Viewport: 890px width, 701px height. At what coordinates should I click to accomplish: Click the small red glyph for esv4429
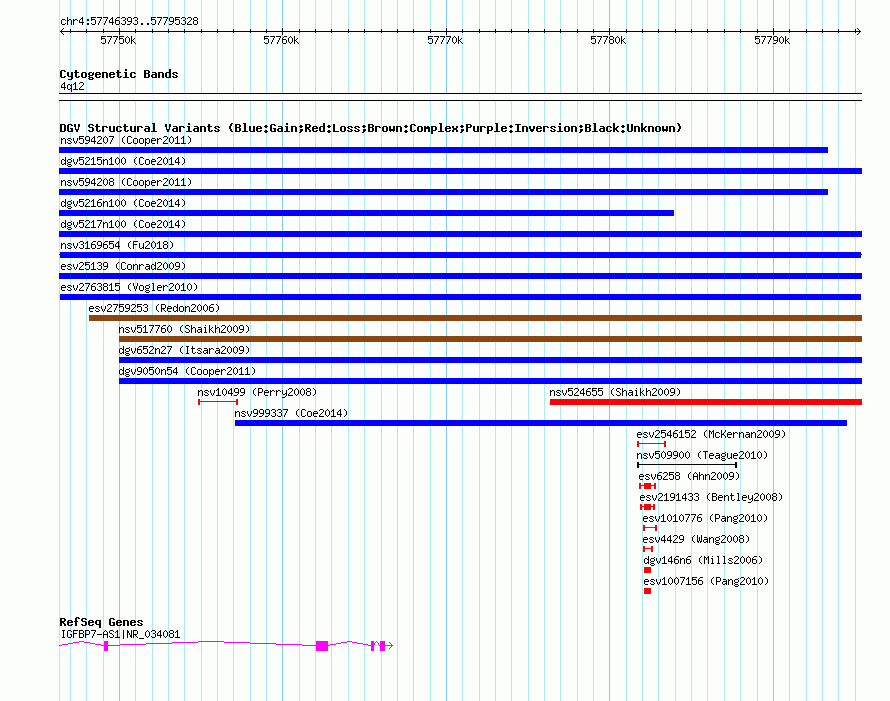pyautogui.click(x=648, y=549)
